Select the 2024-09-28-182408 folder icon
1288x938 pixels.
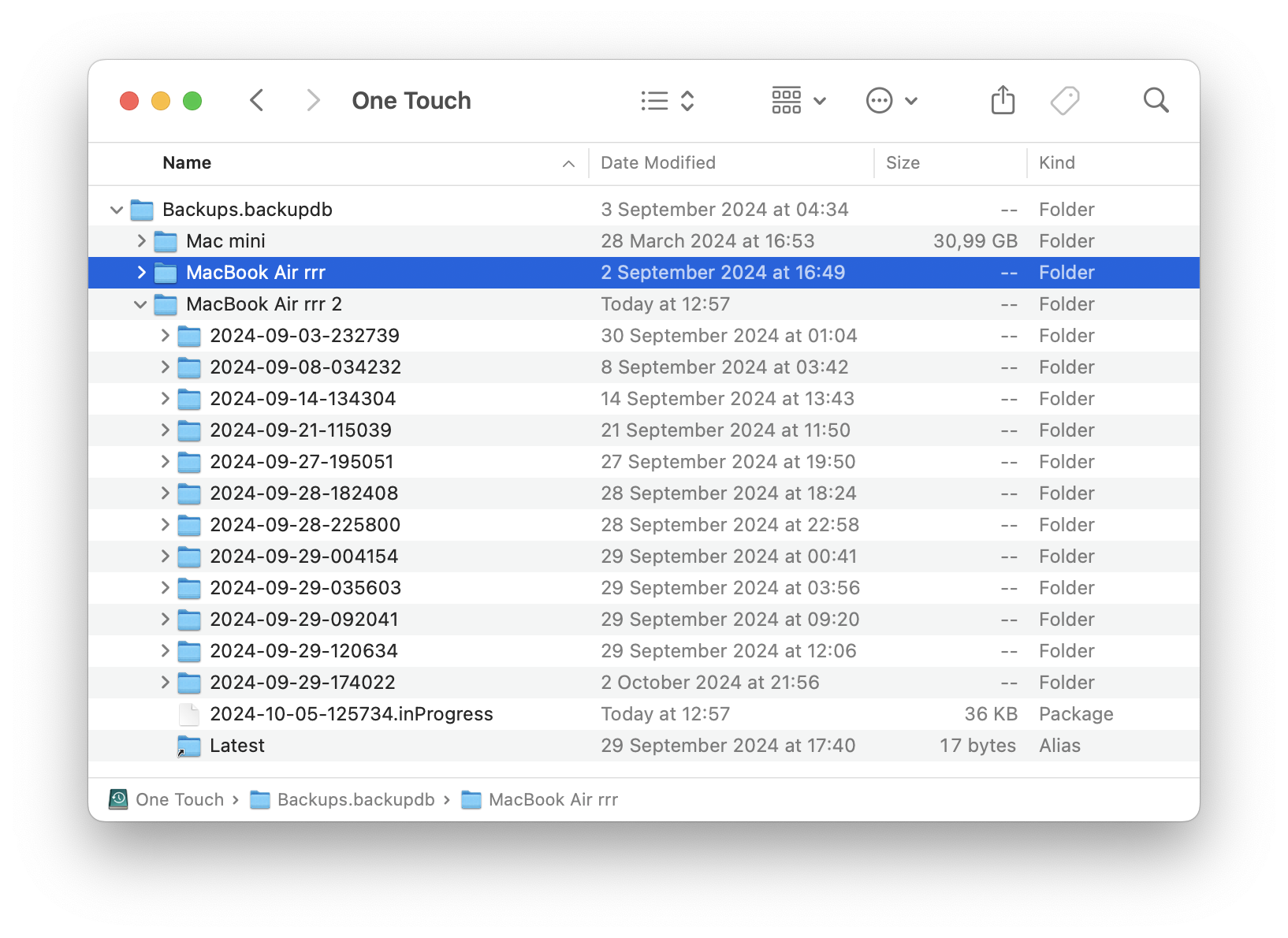coord(189,493)
